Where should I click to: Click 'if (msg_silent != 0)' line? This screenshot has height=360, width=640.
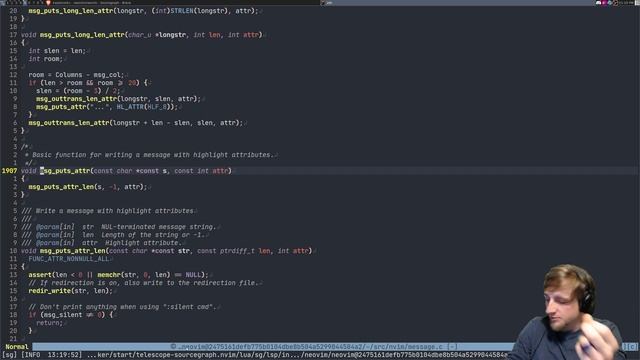click(71, 315)
